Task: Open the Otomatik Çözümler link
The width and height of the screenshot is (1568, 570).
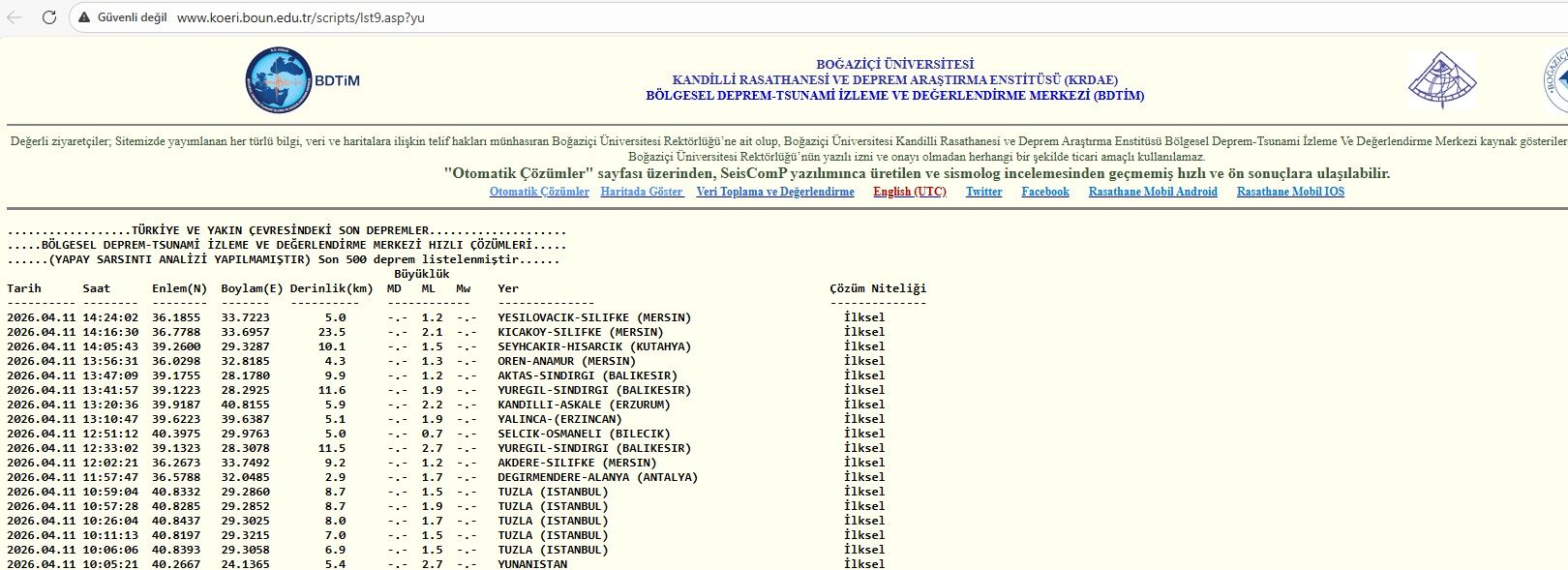Action: click(539, 192)
